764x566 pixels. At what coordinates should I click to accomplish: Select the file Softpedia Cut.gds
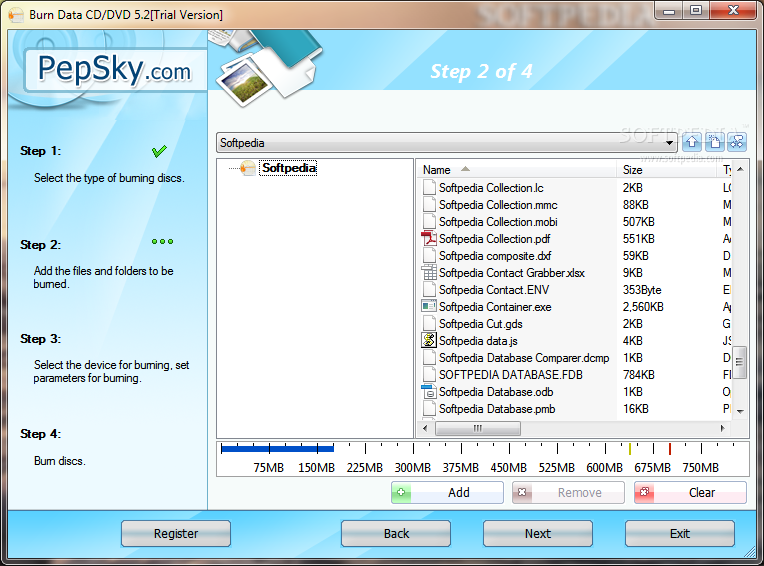coord(480,323)
